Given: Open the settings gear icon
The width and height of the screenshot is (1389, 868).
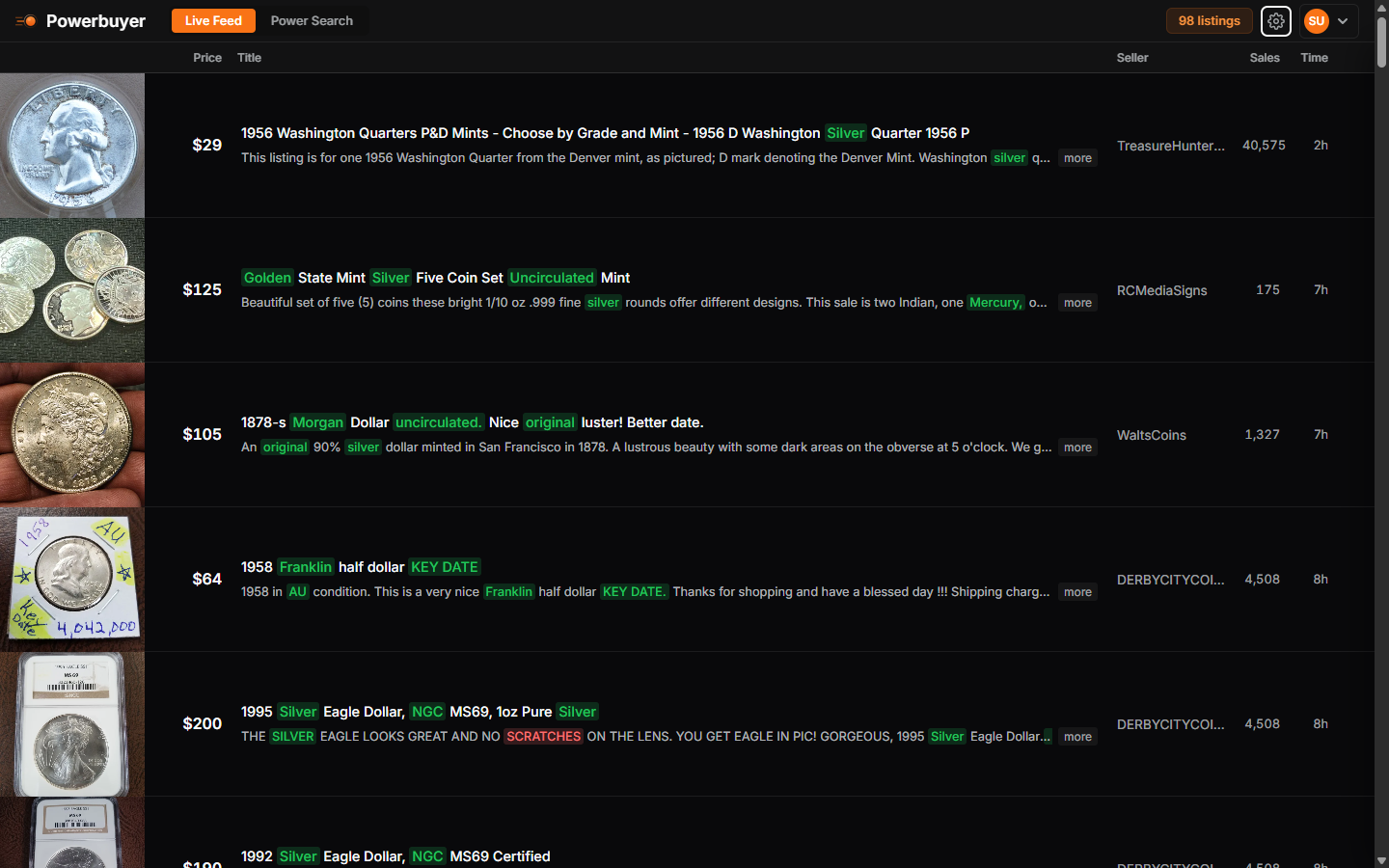Looking at the screenshot, I should tap(1275, 20).
